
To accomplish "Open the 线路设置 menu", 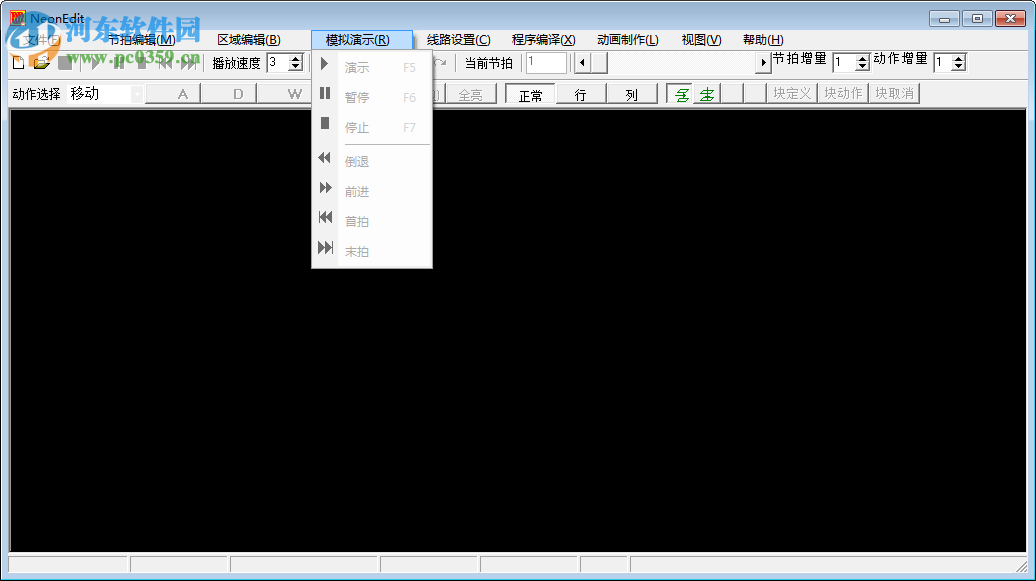I will point(459,39).
